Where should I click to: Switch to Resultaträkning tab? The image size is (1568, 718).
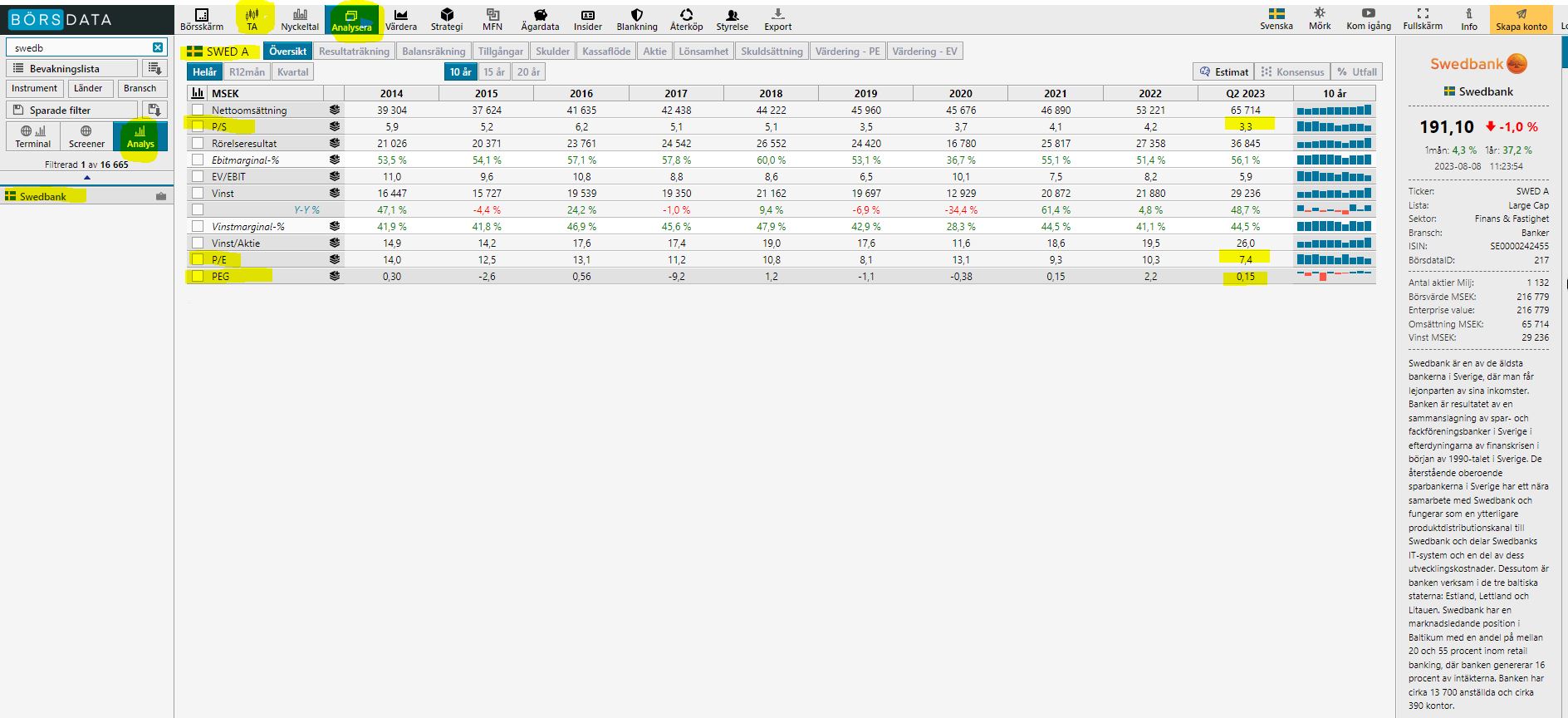coord(354,52)
